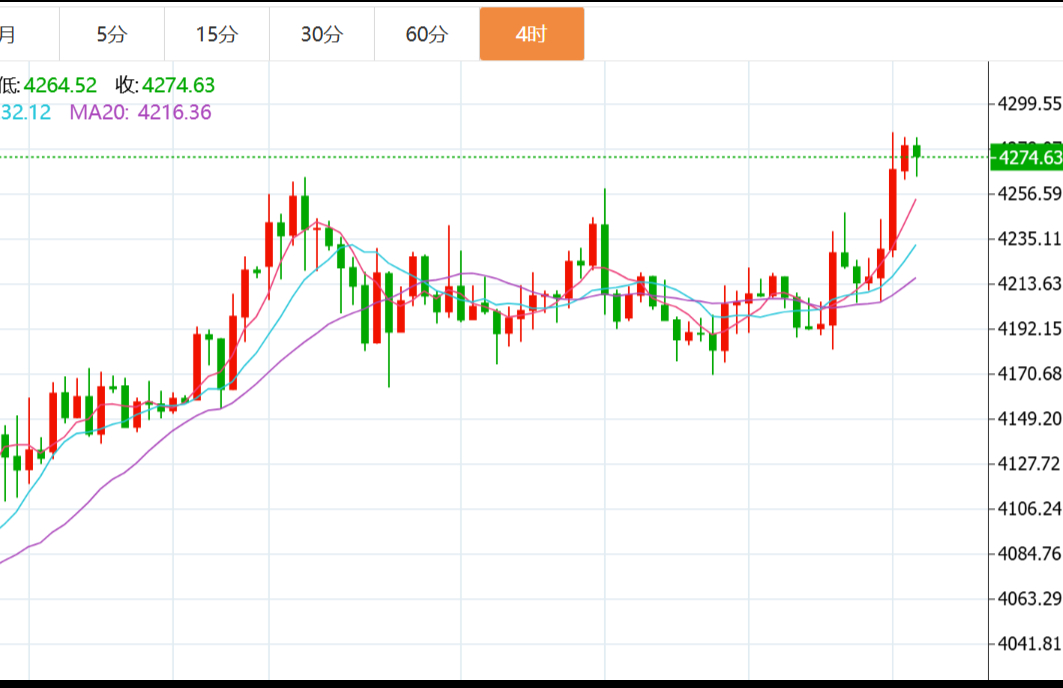This screenshot has width=1063, height=688.
Task: Click the 4170.68 price axis label
Action: 1029,373
